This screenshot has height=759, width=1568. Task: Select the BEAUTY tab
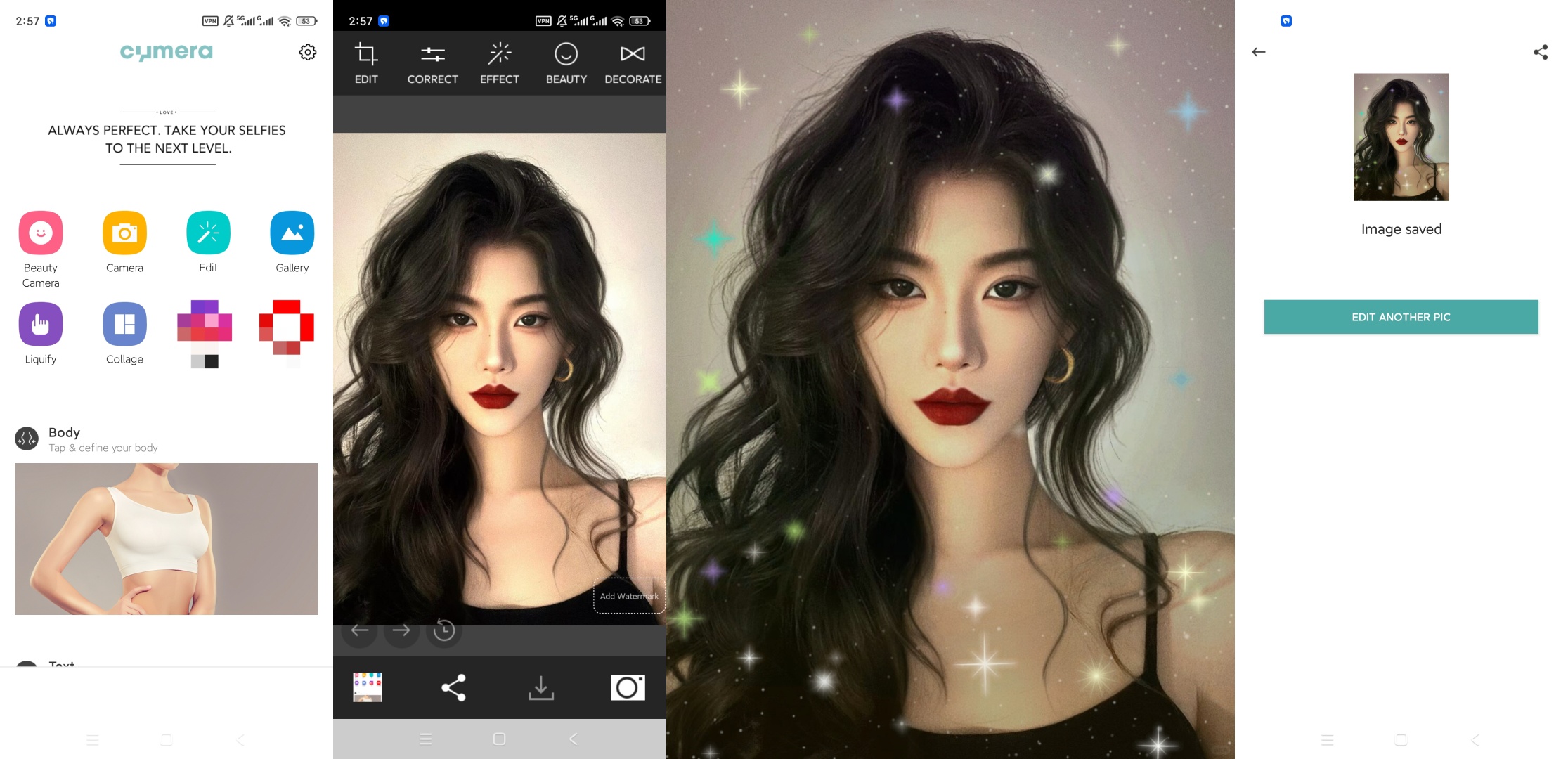point(566,63)
